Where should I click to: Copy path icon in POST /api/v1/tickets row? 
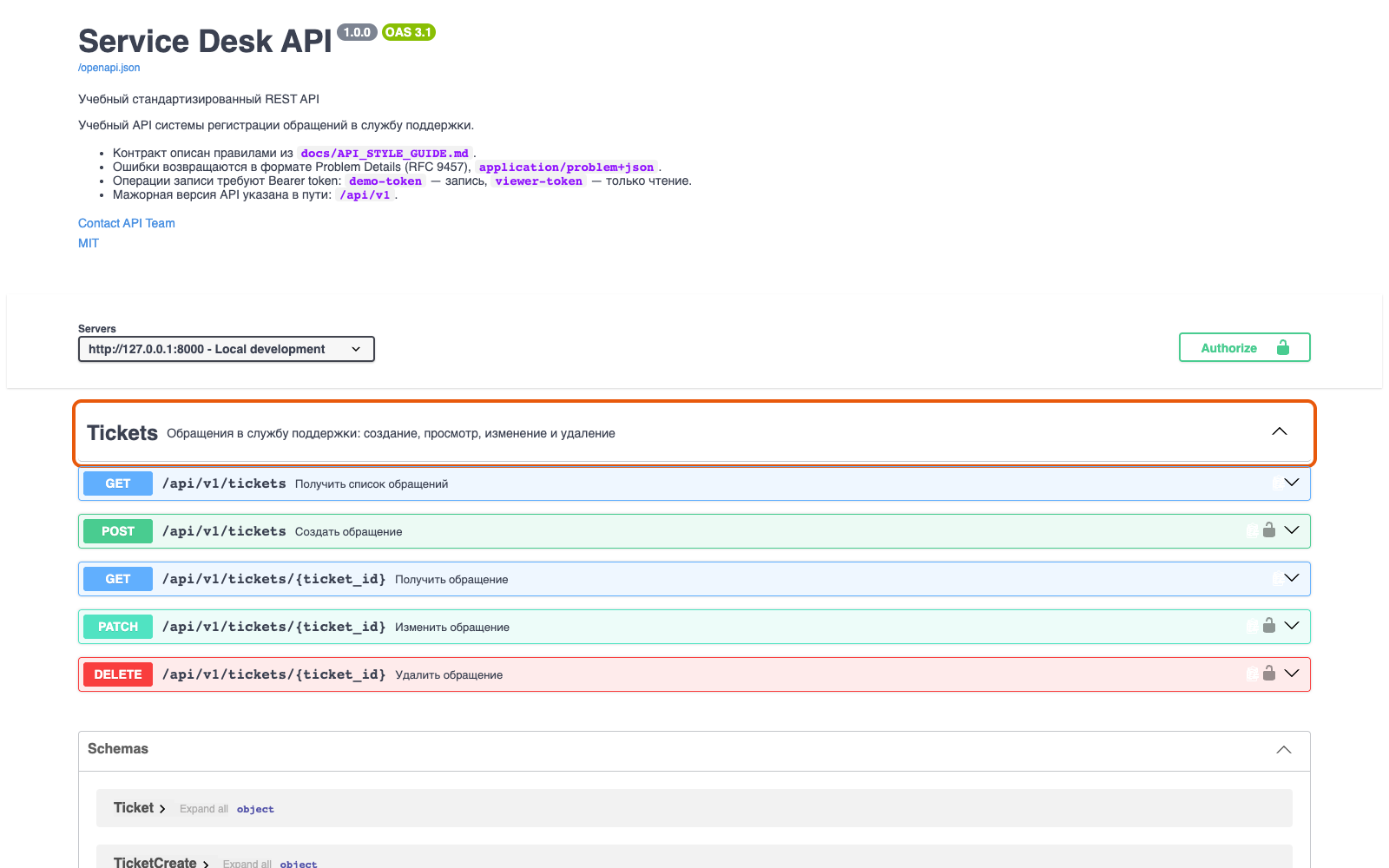coord(1253,530)
